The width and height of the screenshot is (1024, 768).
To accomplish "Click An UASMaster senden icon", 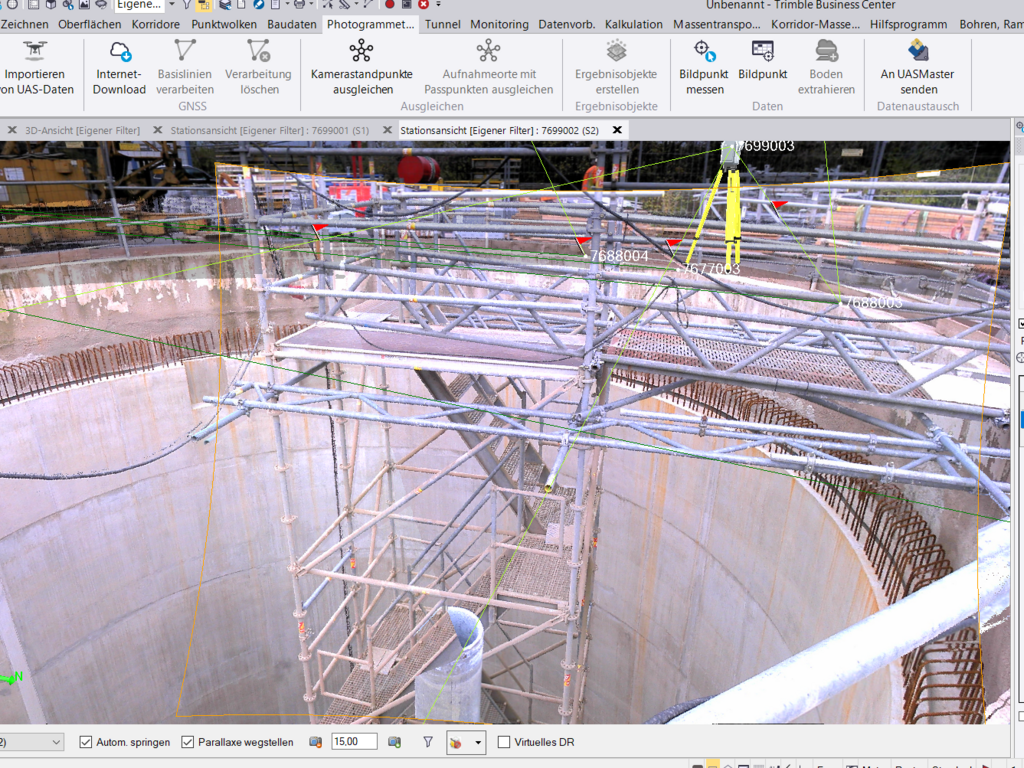I will point(918,50).
